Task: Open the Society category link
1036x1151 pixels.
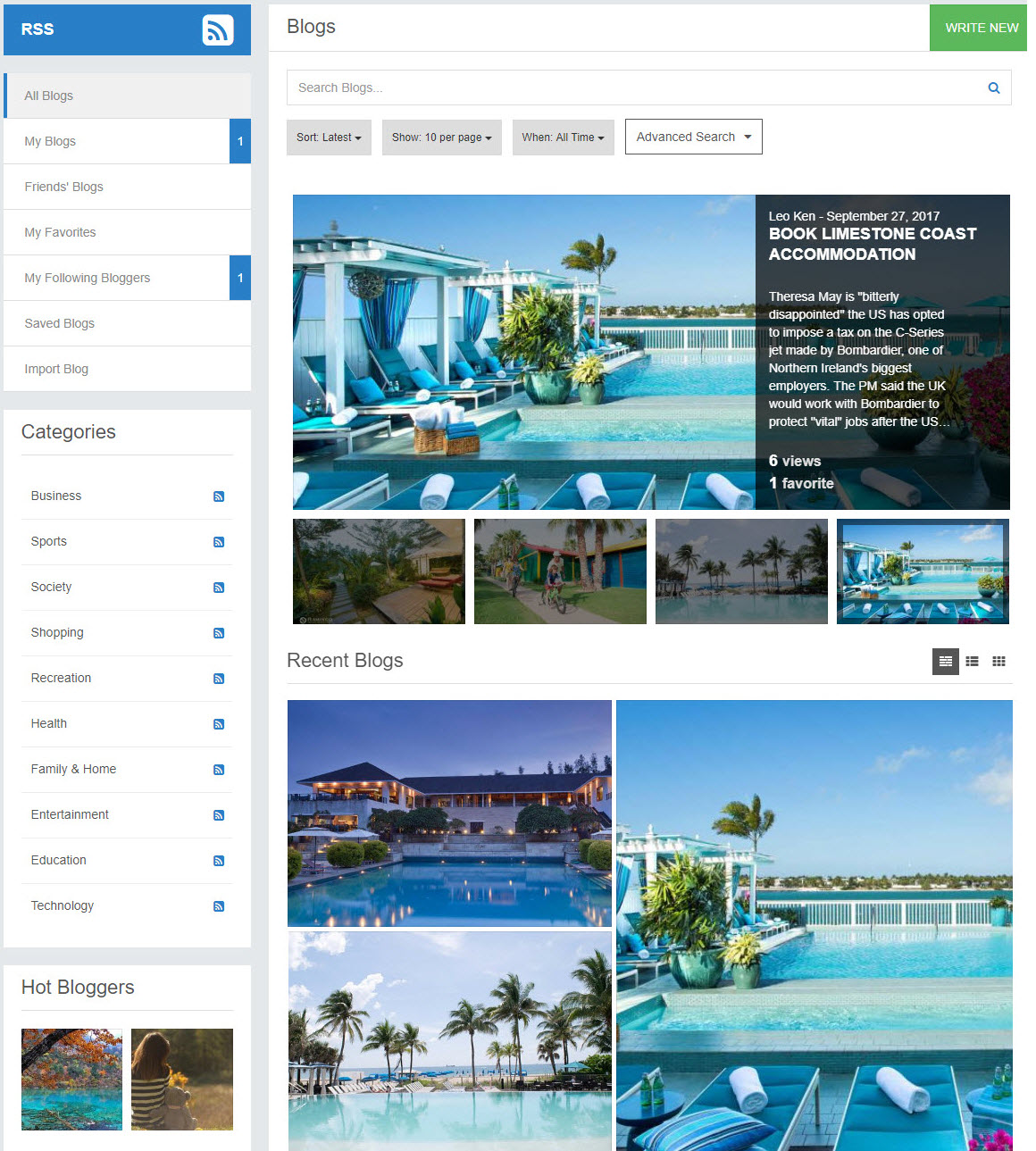Action: click(x=51, y=587)
